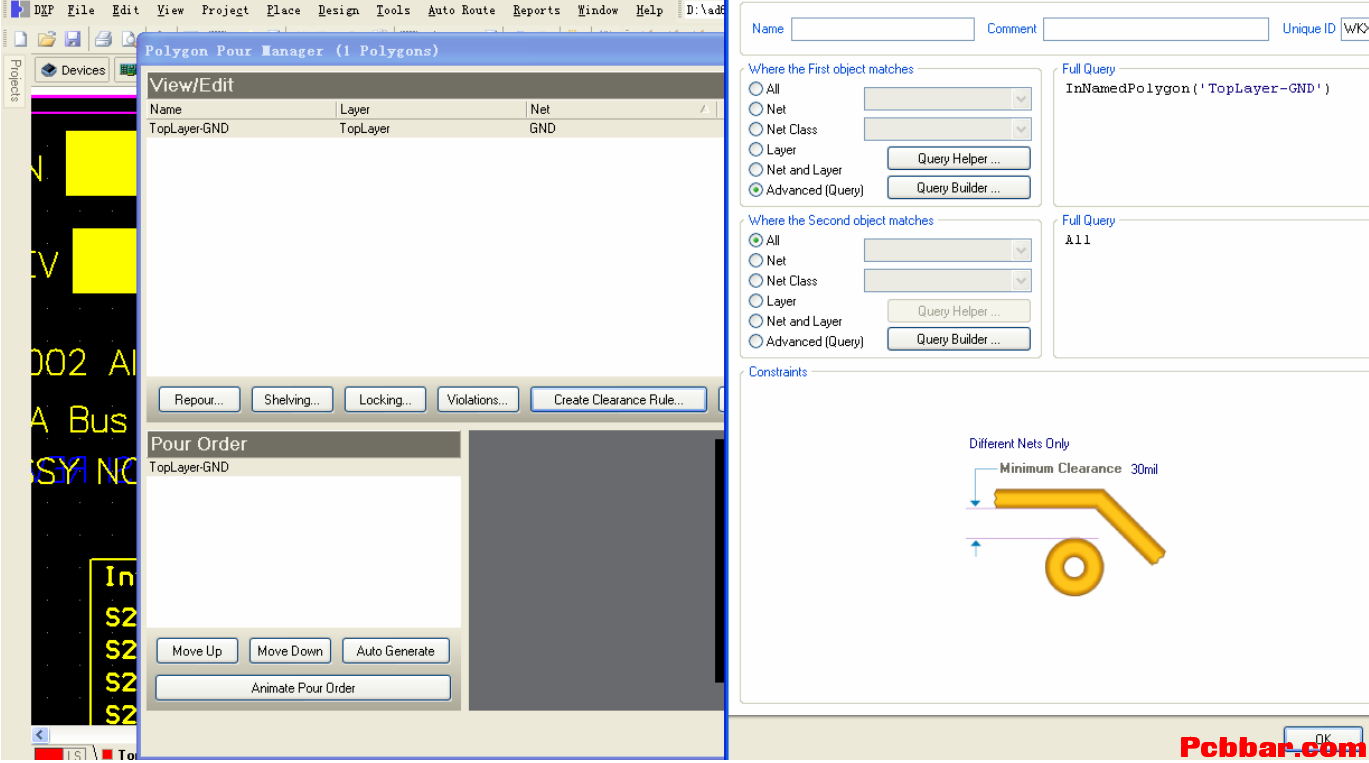Click Query Builder for first object
1369x763 pixels.
[958, 188]
